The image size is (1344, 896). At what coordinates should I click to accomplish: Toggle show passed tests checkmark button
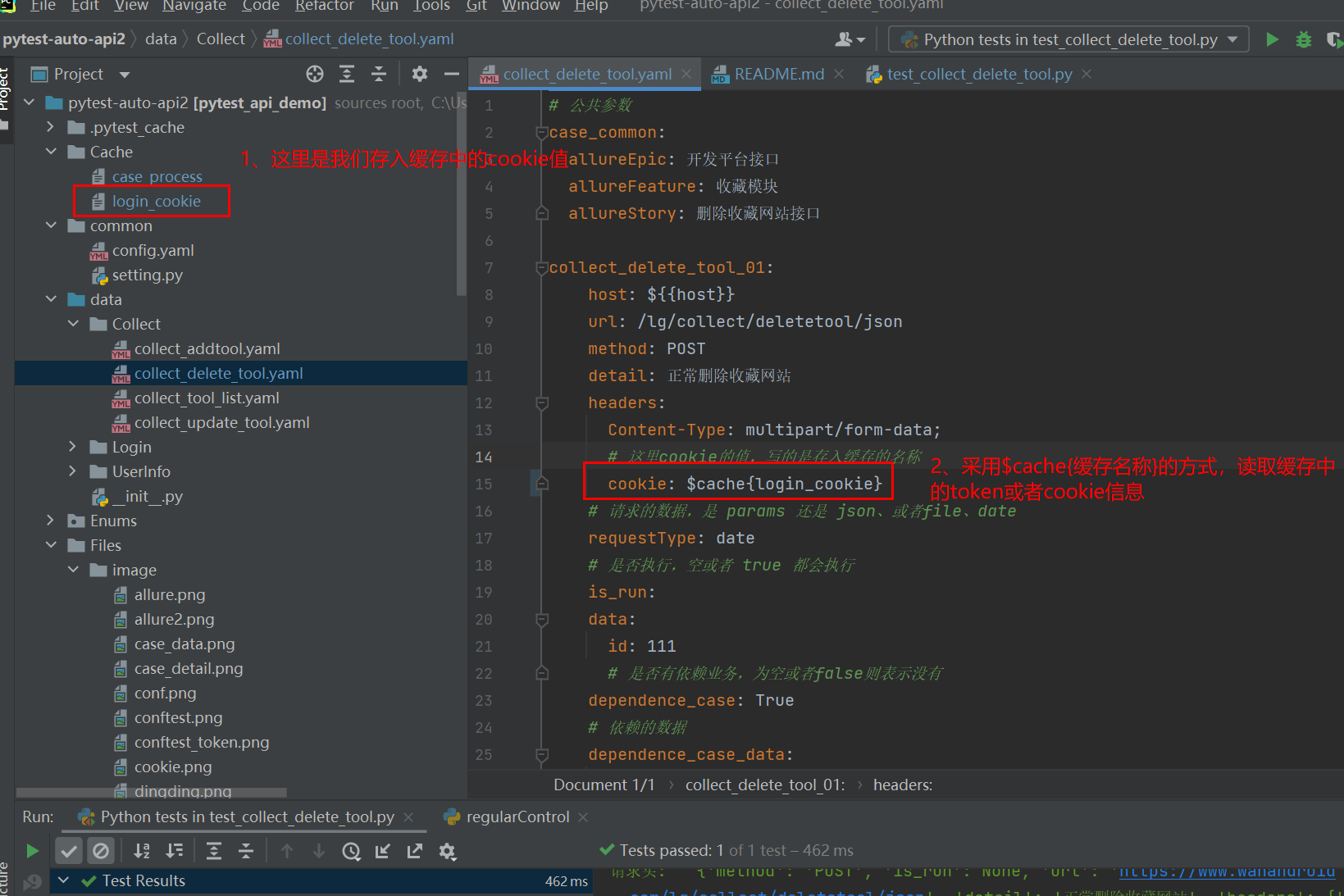pos(69,851)
